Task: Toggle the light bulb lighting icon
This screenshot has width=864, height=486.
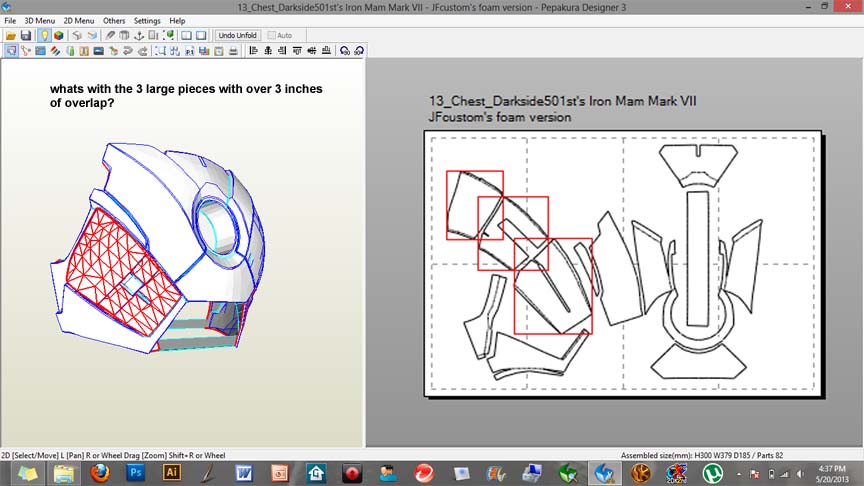Action: [44, 35]
